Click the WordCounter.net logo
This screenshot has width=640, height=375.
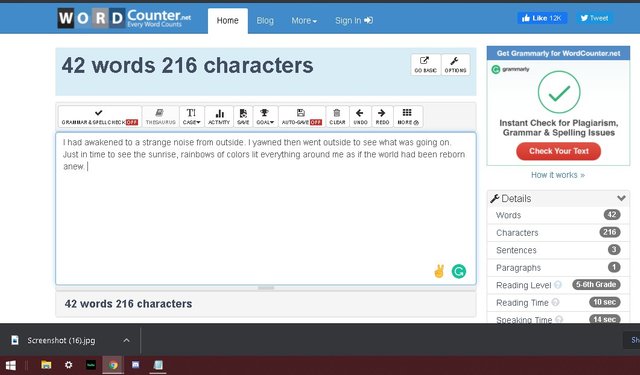[x=124, y=18]
